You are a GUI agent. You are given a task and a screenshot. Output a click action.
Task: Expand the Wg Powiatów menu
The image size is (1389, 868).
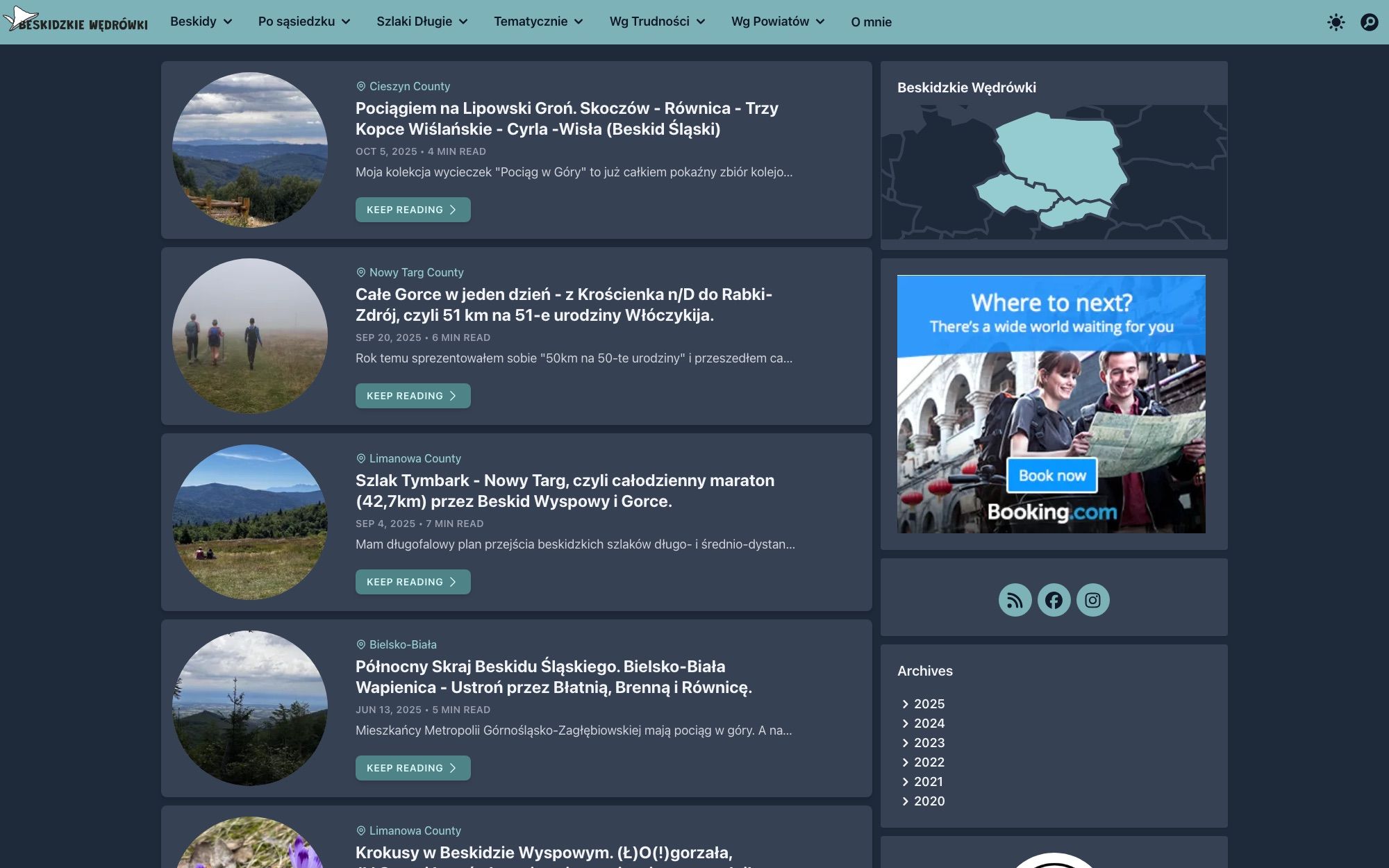tap(778, 22)
